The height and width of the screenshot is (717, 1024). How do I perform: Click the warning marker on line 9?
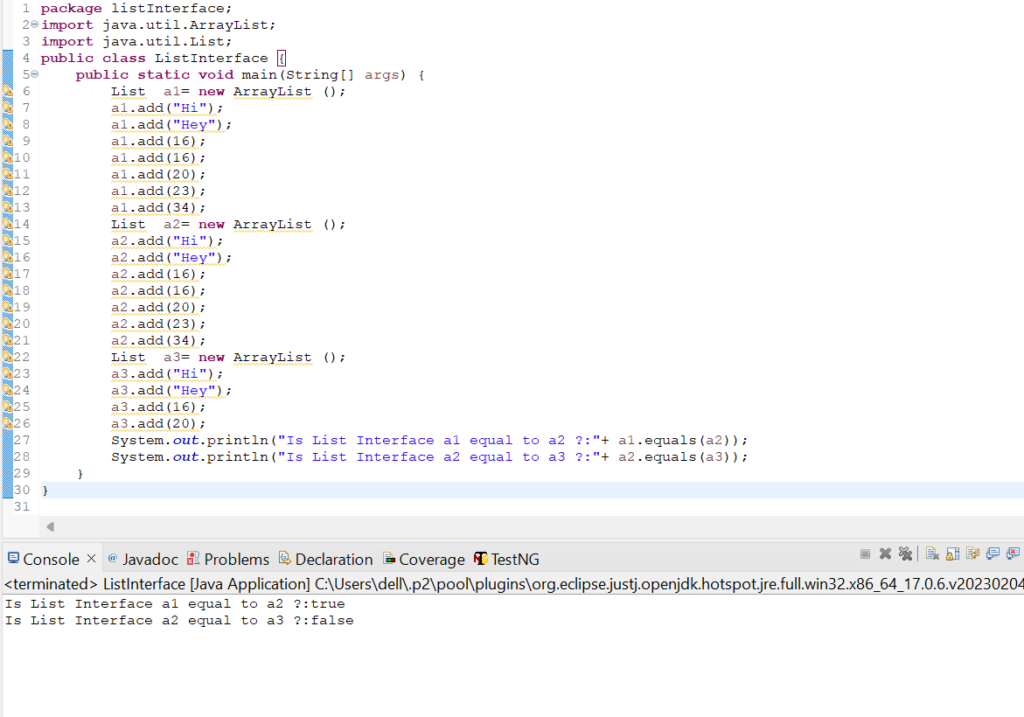pyautogui.click(x=8, y=141)
